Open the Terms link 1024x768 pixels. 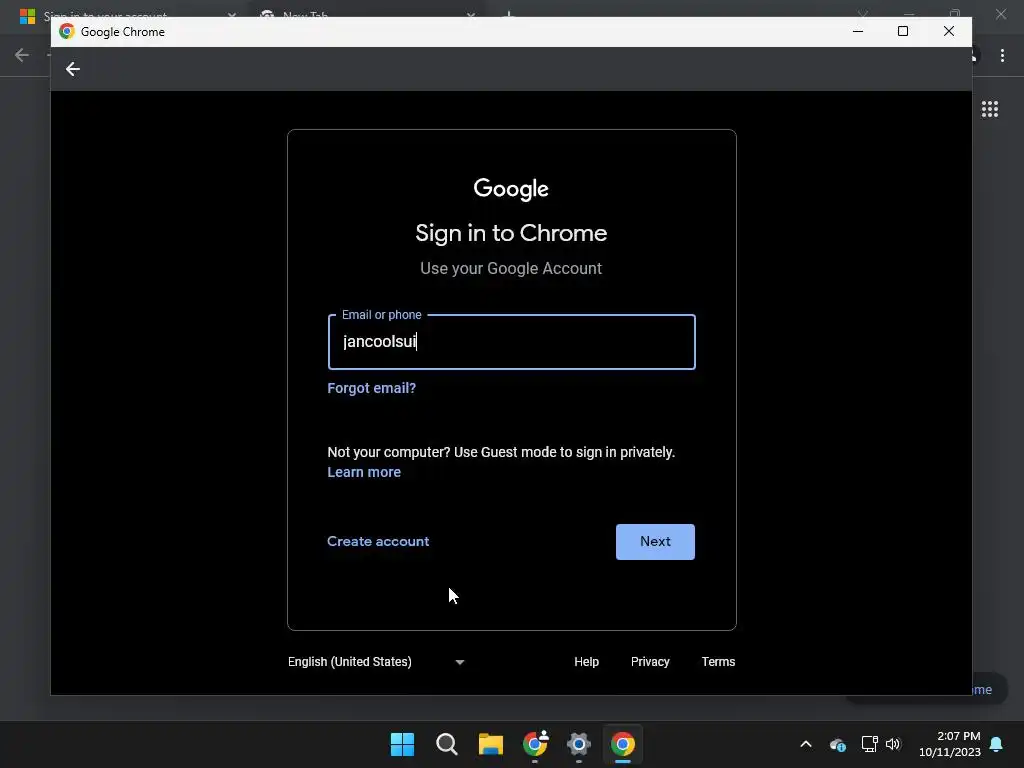pos(718,662)
